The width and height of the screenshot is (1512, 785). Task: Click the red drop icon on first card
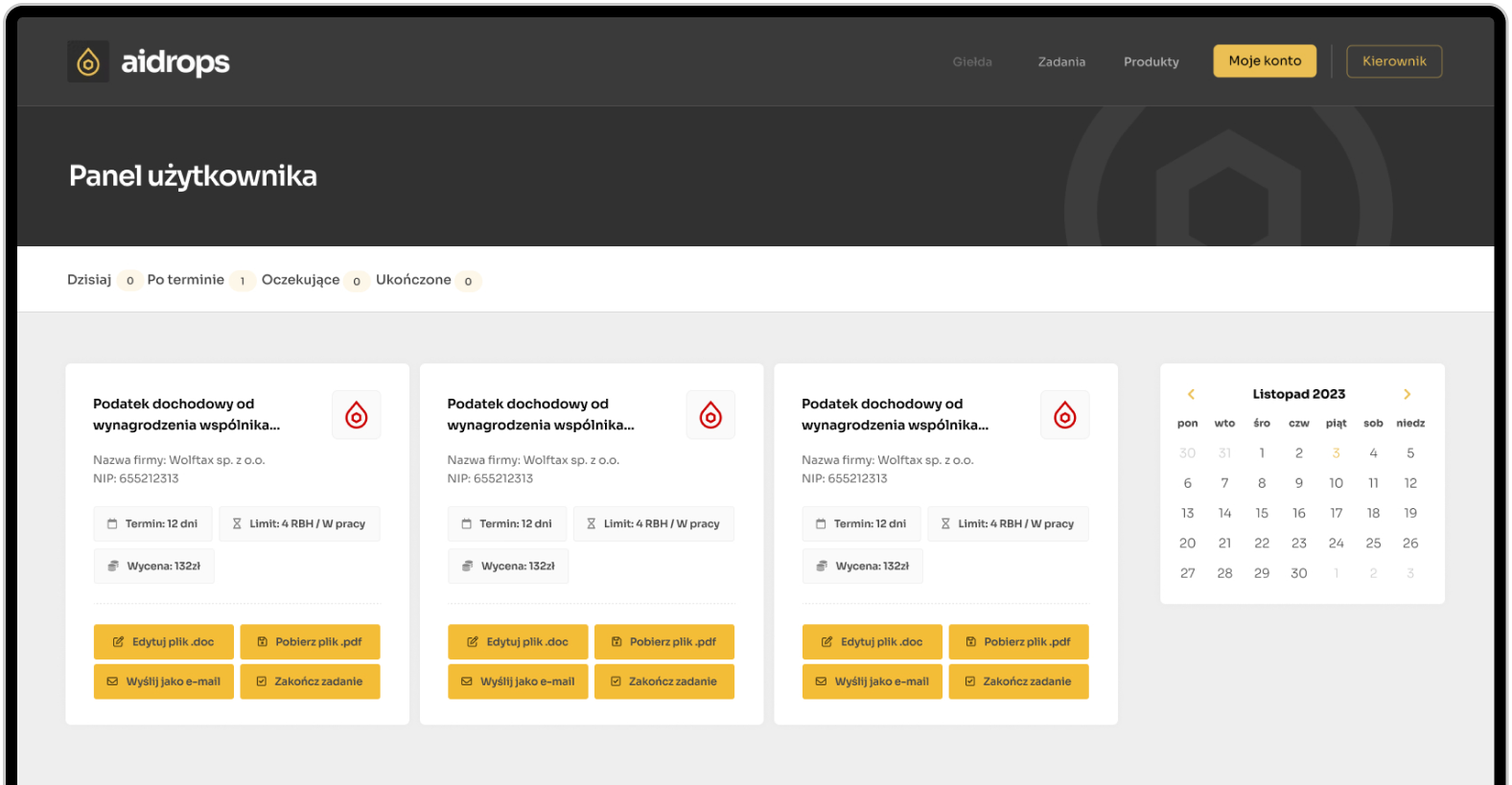(x=357, y=415)
